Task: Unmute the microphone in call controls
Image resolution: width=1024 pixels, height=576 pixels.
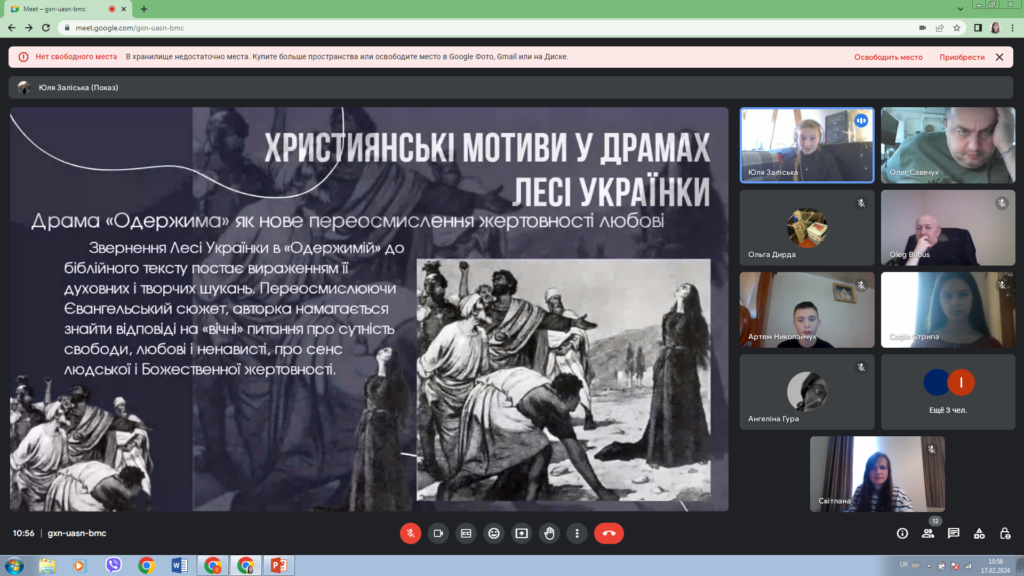Action: coord(410,533)
